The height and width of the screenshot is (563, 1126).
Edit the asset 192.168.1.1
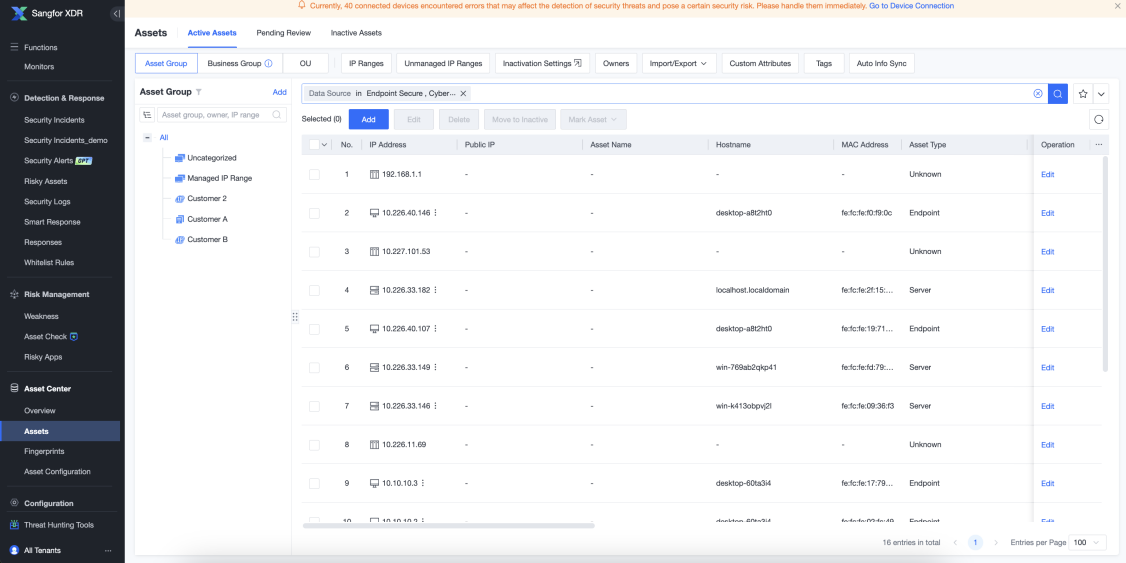(1048, 175)
